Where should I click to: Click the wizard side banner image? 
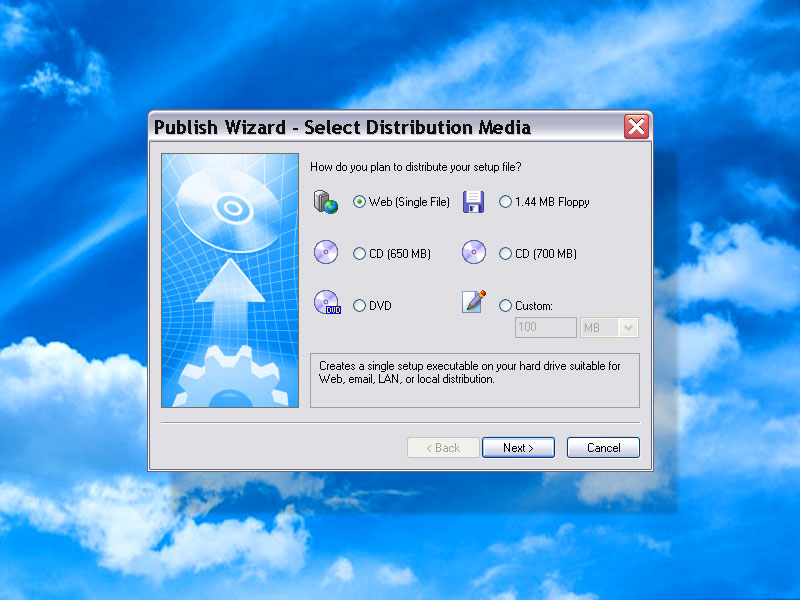click(x=230, y=280)
